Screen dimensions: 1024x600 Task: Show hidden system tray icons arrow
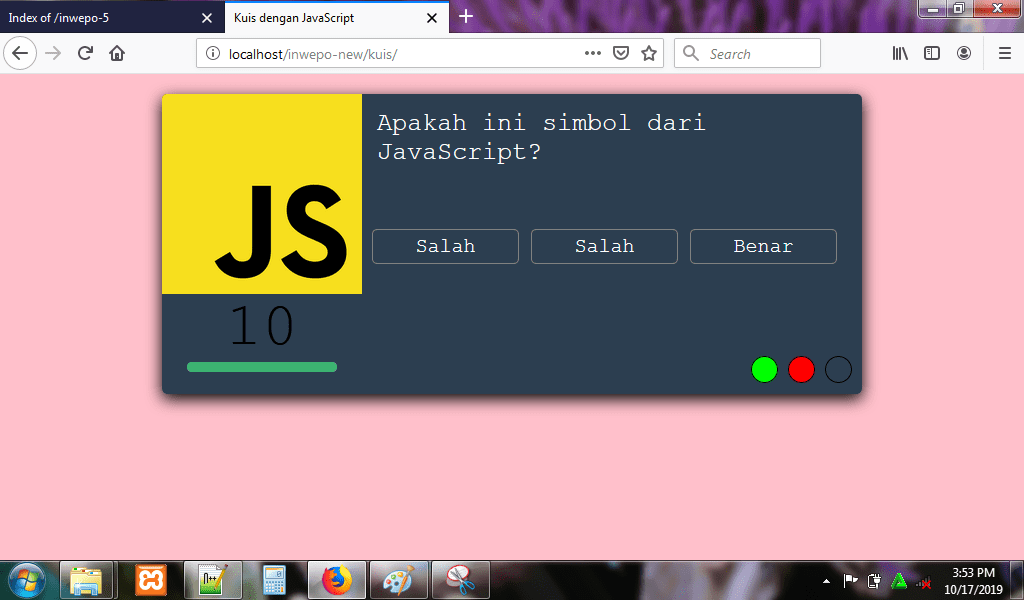[826, 580]
